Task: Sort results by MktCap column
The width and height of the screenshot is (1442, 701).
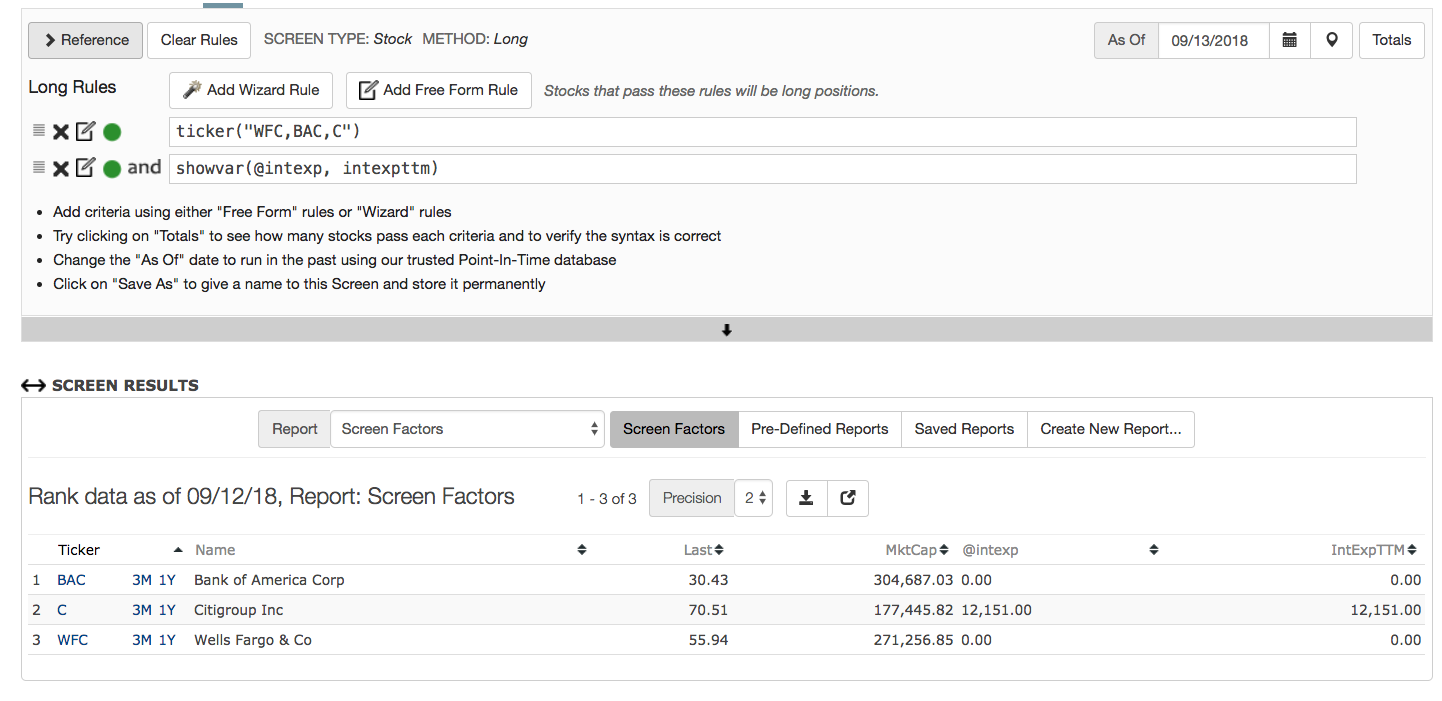Action: (917, 550)
